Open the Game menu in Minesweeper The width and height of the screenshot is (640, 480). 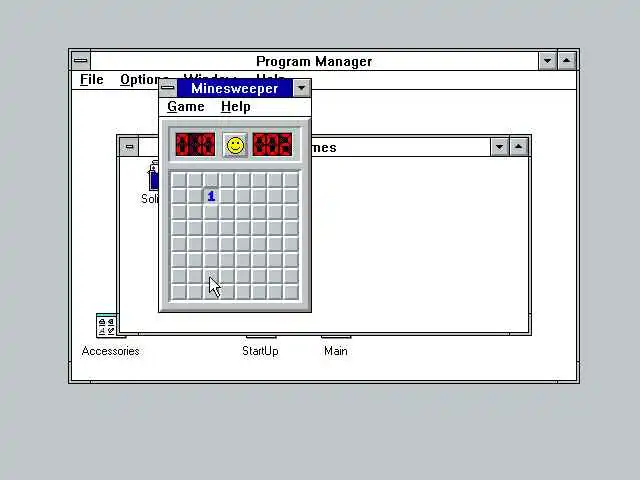pyautogui.click(x=186, y=107)
